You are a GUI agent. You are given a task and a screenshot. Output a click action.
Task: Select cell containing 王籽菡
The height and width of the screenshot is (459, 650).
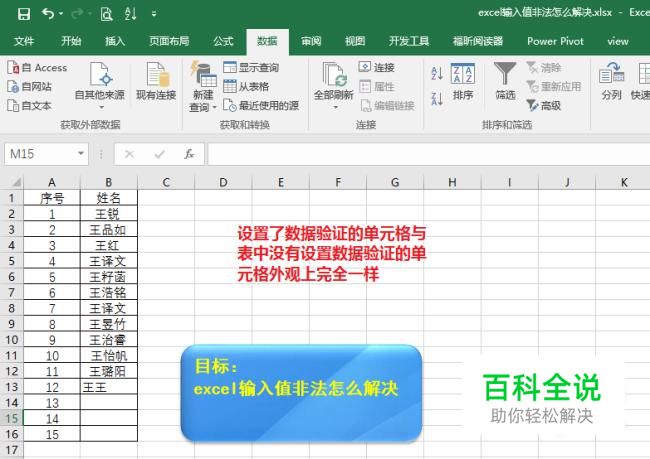(x=109, y=277)
